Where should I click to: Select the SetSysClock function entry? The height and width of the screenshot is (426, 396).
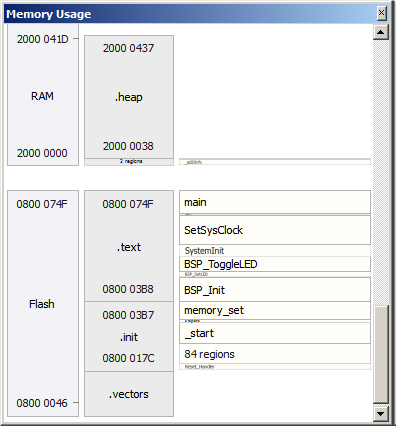(x=275, y=230)
